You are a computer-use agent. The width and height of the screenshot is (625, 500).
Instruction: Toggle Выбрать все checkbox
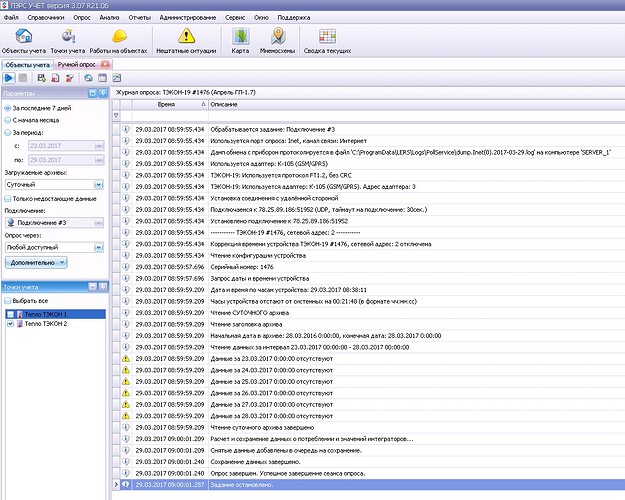(x=8, y=301)
